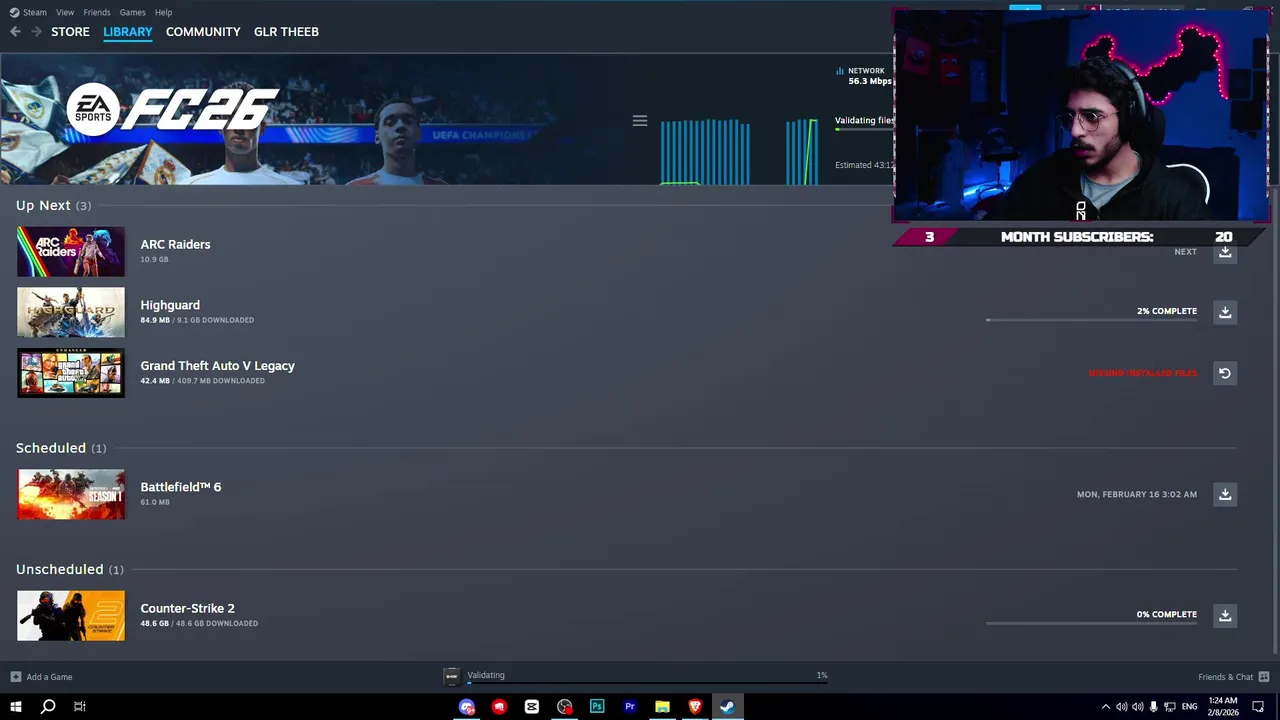Open the Games menu
The image size is (1280, 720).
click(132, 12)
